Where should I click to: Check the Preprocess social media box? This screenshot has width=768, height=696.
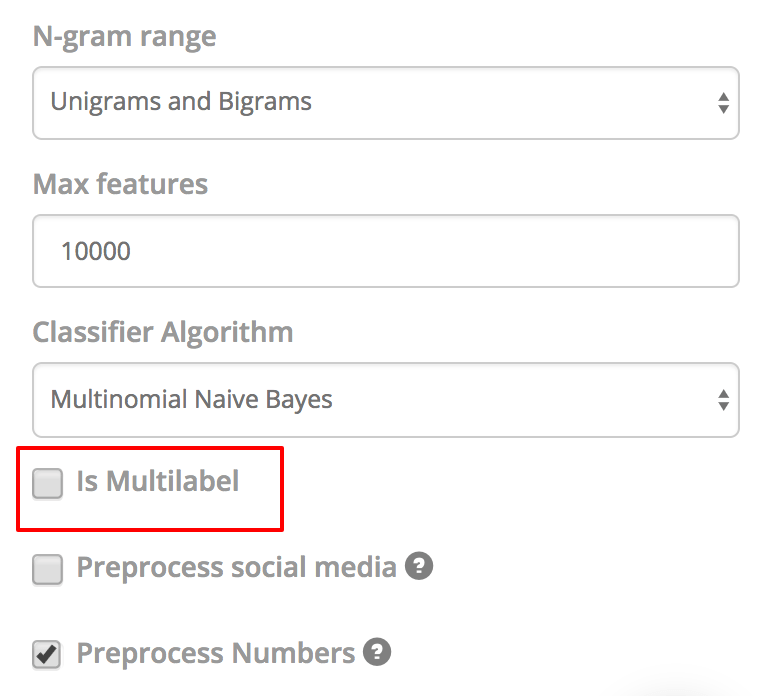[x=47, y=569]
